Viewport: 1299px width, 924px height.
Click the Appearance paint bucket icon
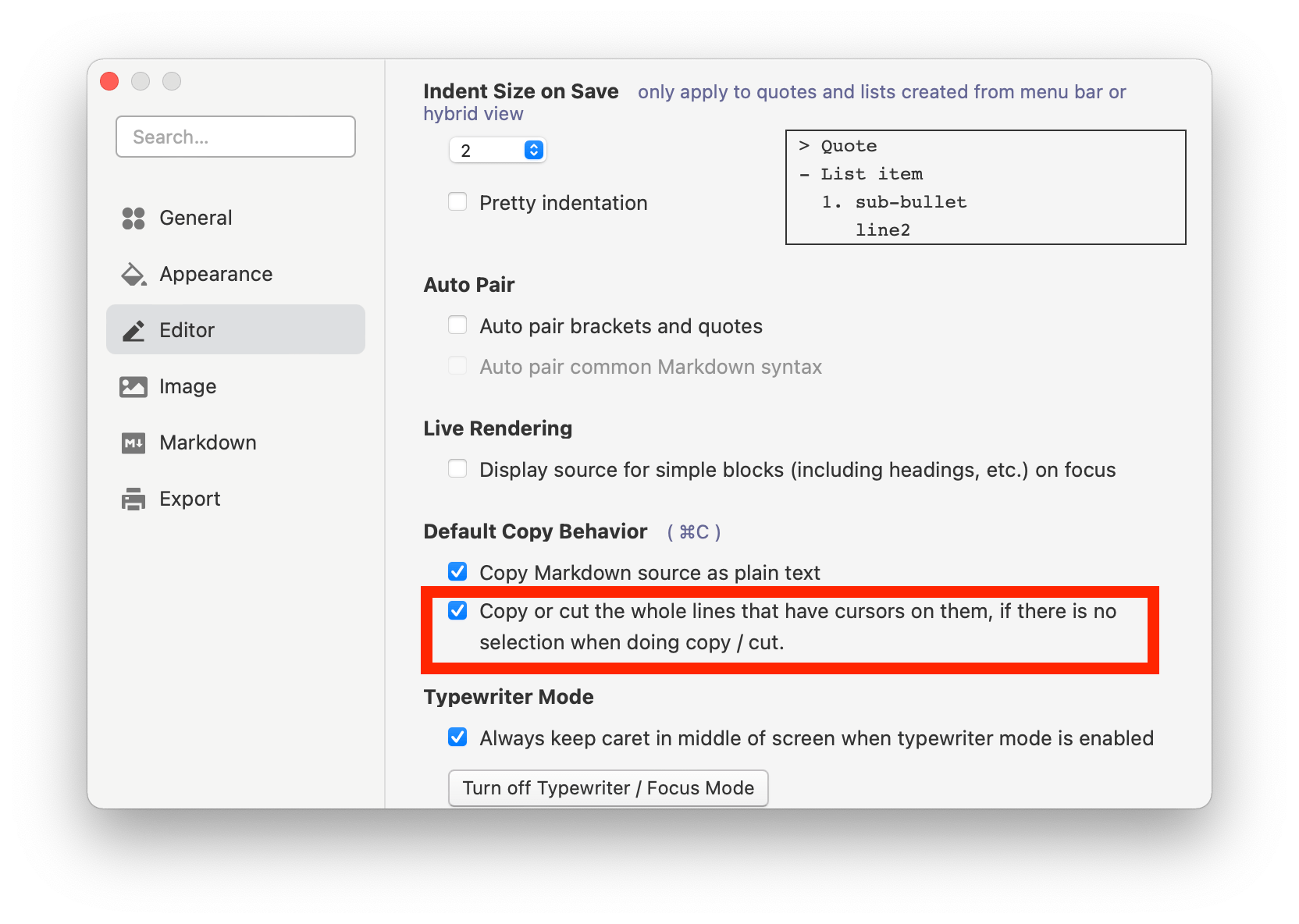coord(133,275)
